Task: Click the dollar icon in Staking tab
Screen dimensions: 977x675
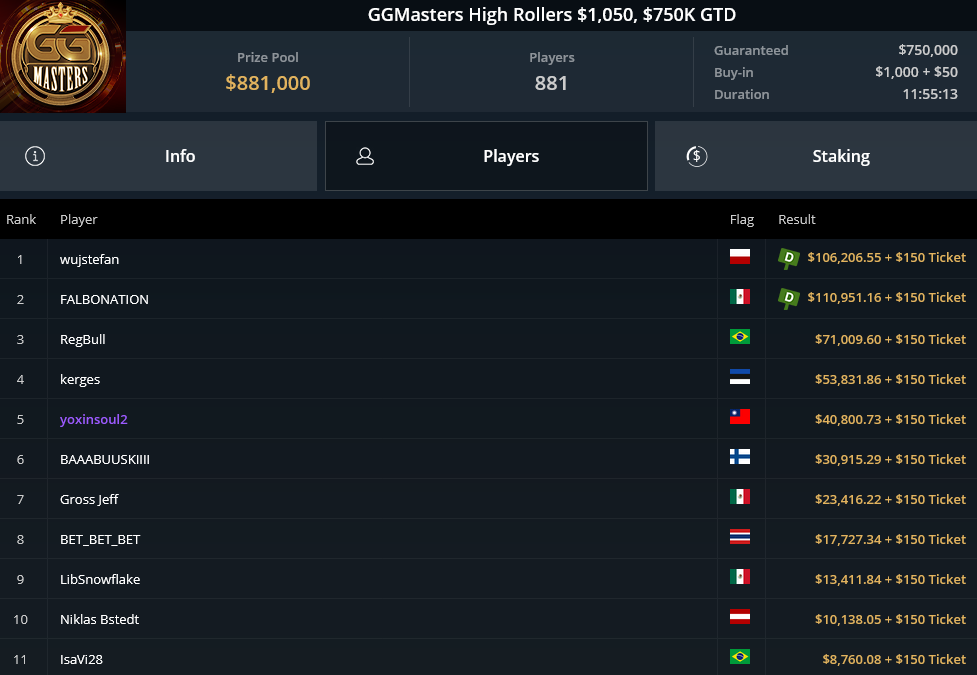Action: point(697,156)
